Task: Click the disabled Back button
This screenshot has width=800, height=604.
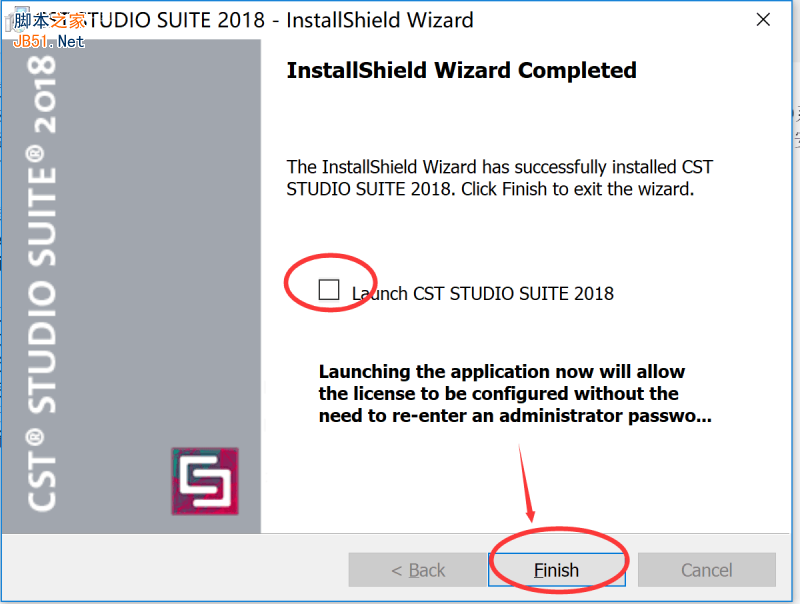Action: [417, 569]
